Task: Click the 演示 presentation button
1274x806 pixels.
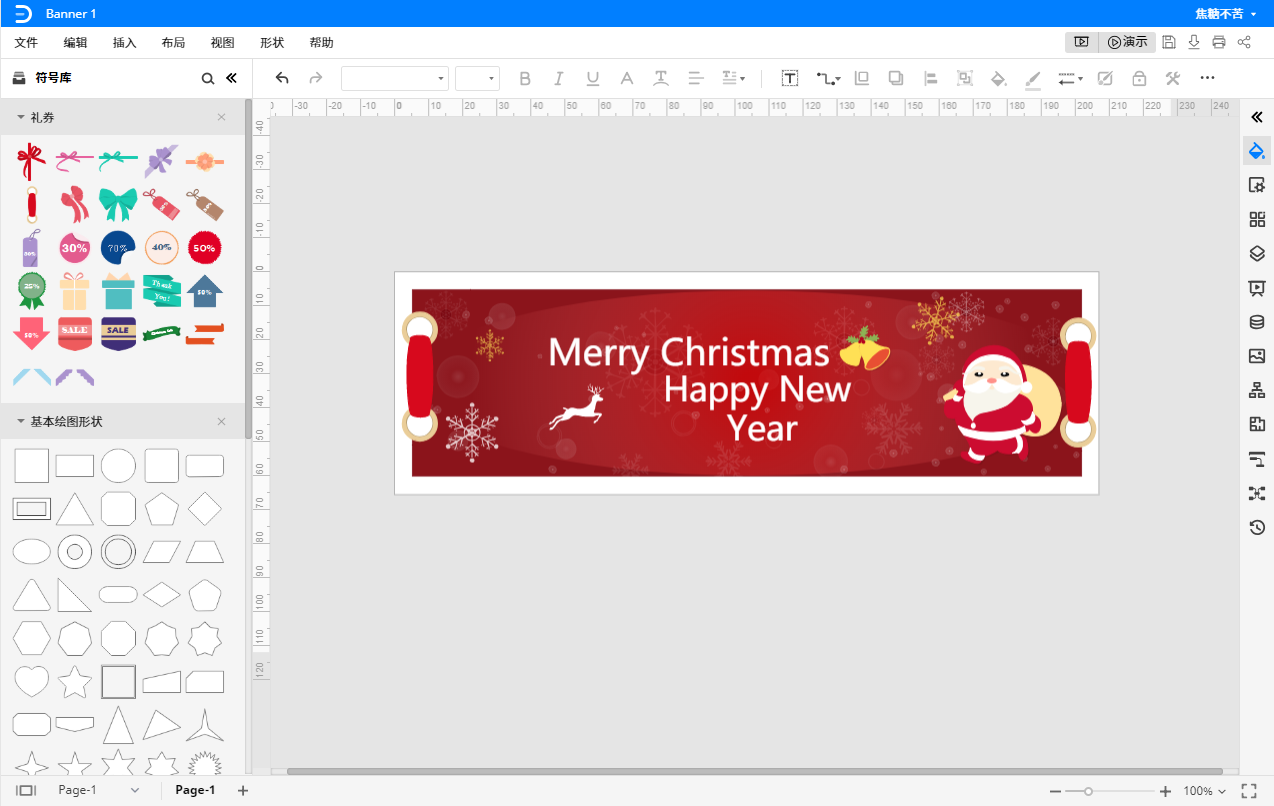Action: tap(1128, 42)
